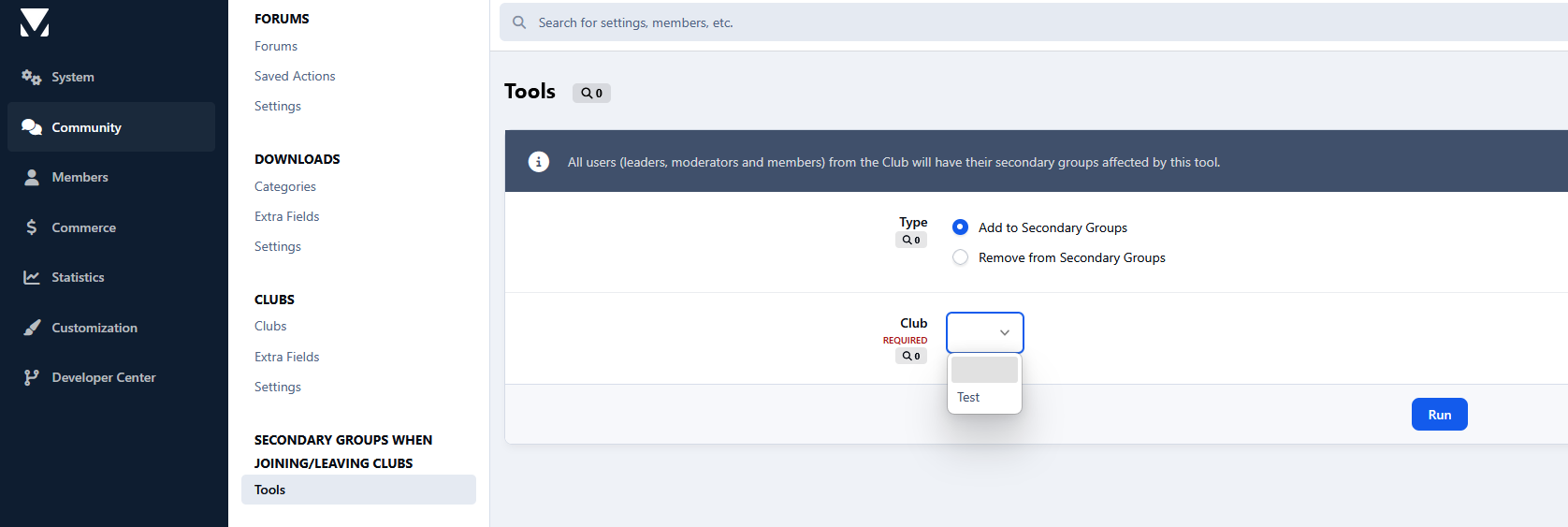Click search badge under Type label
The image size is (1568, 527).
pos(911,240)
